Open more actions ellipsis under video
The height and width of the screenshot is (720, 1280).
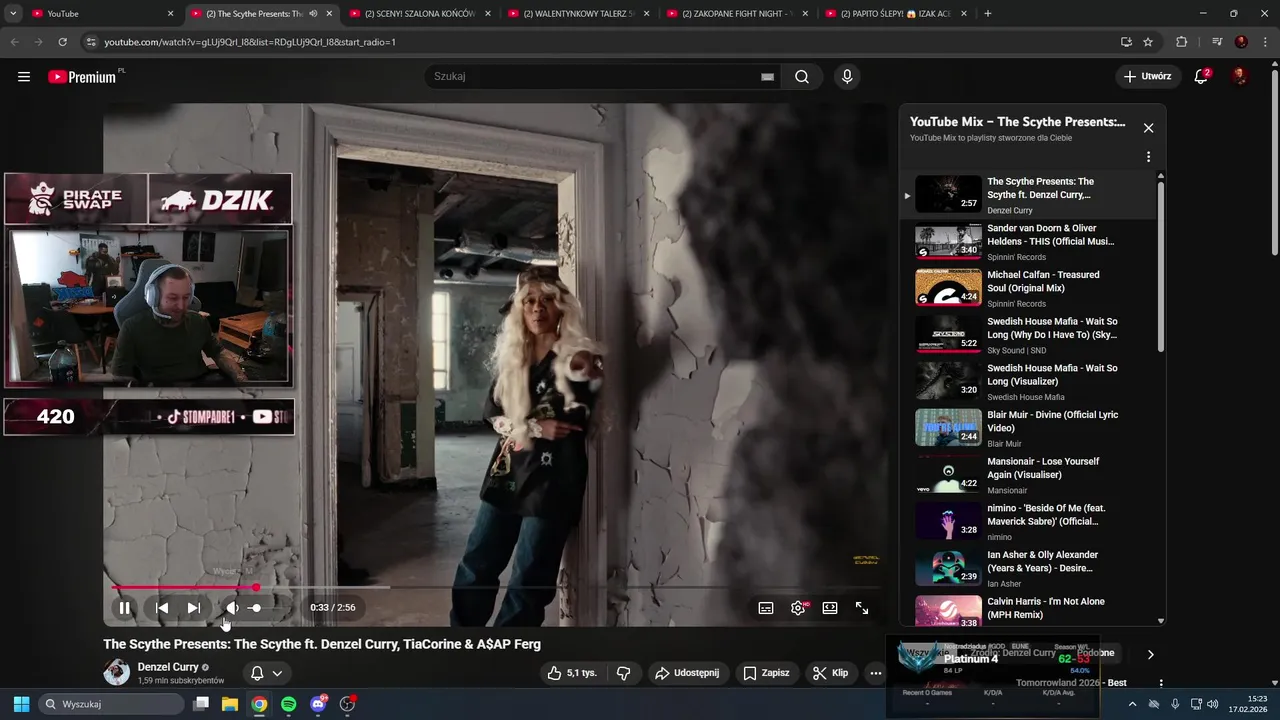(876, 673)
